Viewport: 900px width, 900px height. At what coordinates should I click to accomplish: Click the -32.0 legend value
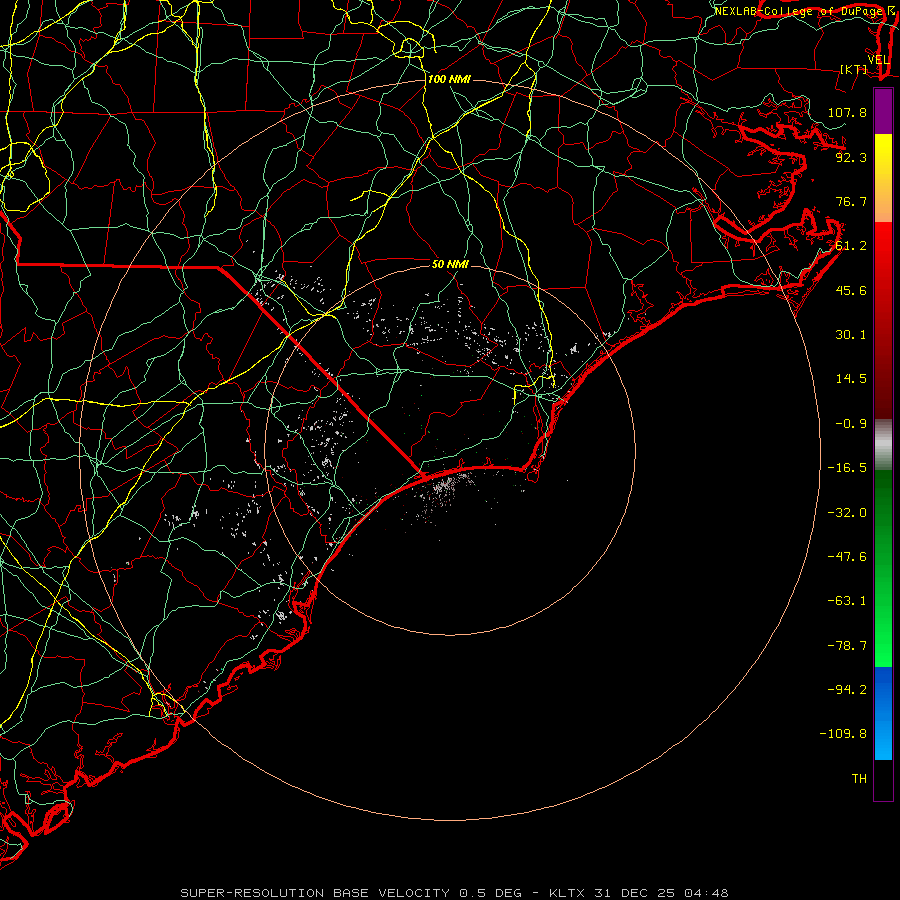pyautogui.click(x=847, y=513)
